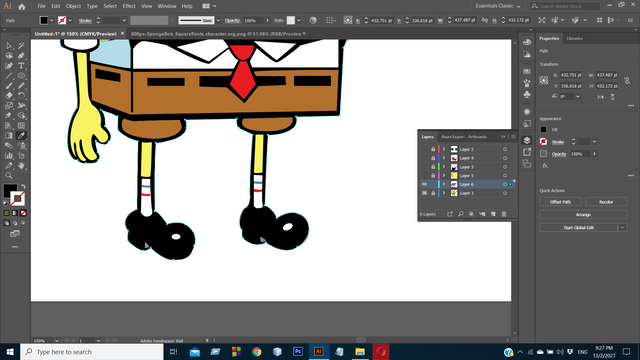Select the Column Graph tool
Viewport: 640px width, 360px height.
click(x=9, y=156)
